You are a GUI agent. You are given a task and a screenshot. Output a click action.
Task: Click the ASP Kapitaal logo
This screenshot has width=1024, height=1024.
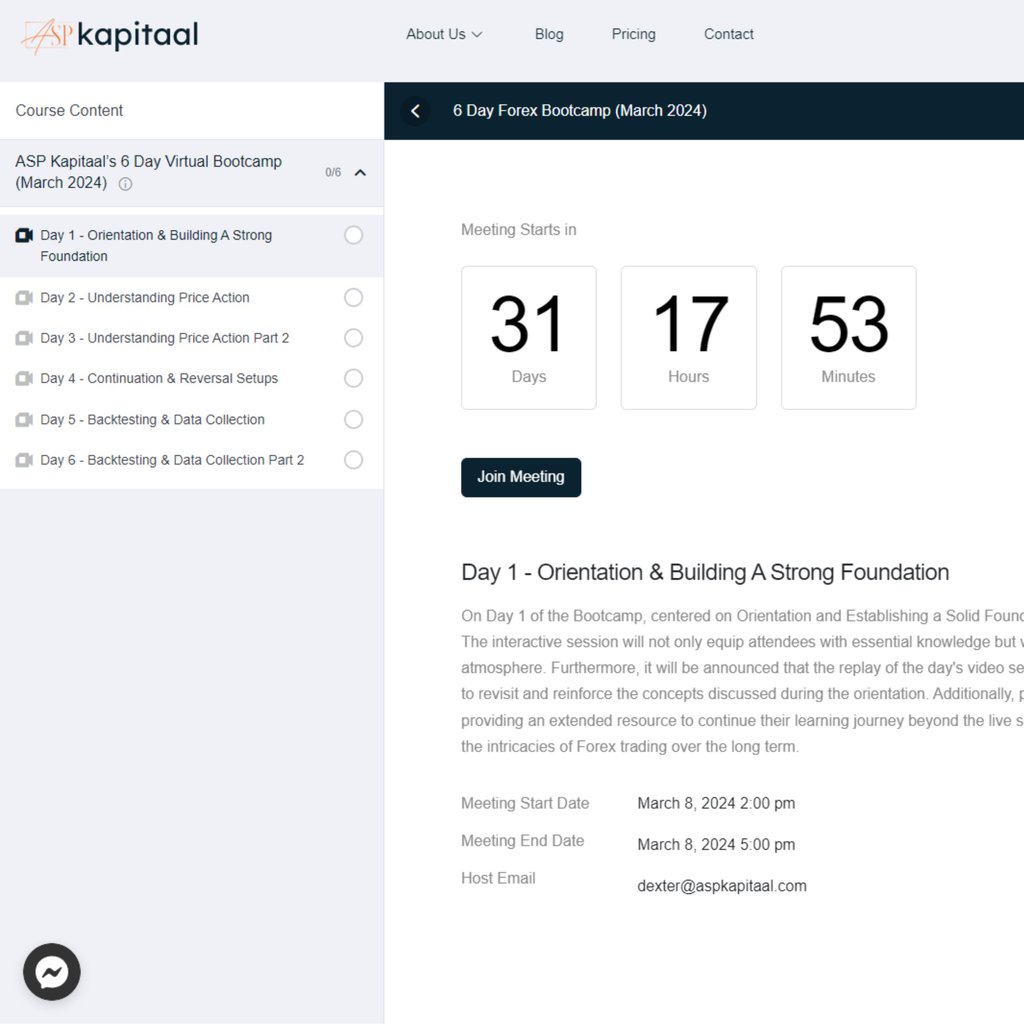pos(110,35)
